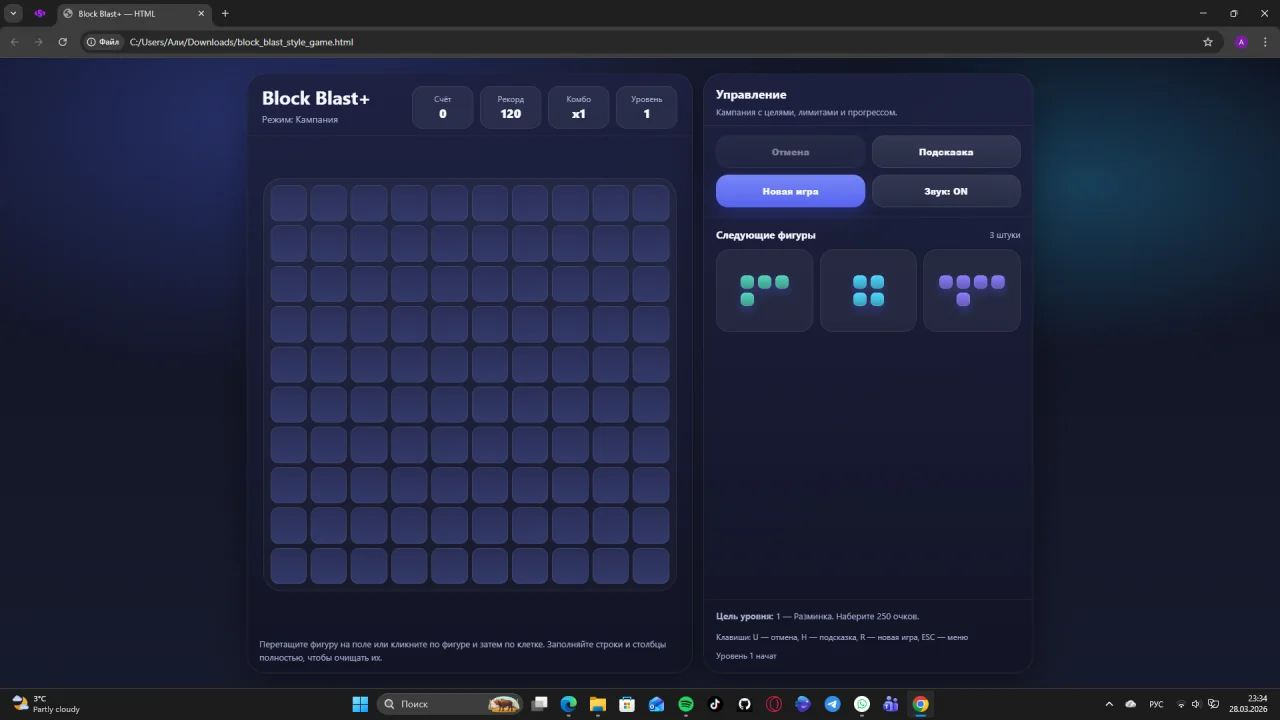
Task: Open the volume control in system tray
Action: [x=1197, y=704]
